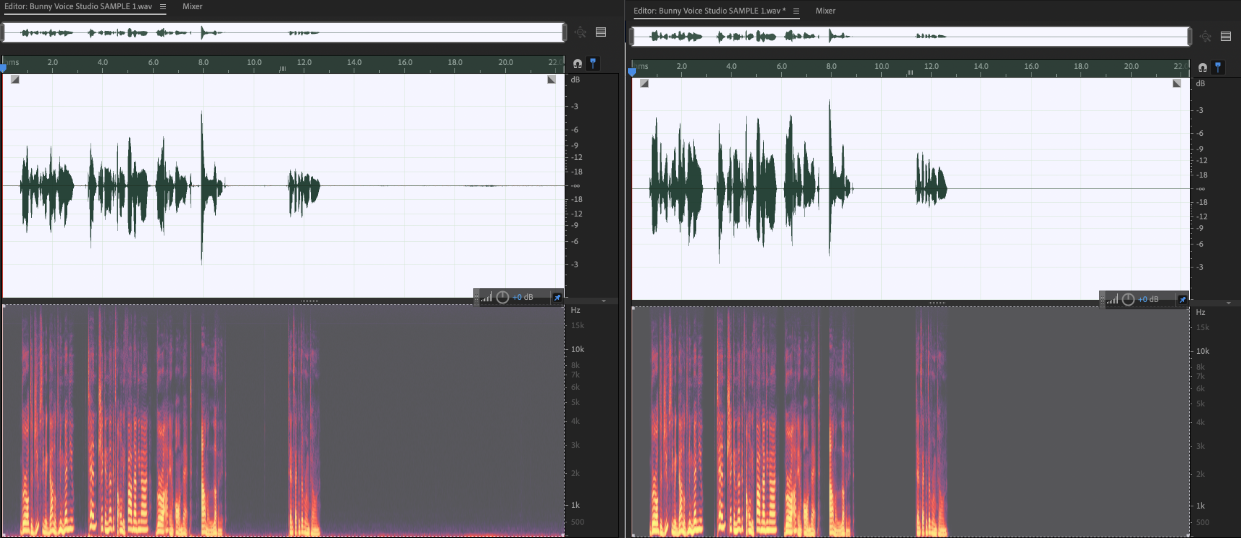Click the fade-in handle in the right waveform
This screenshot has width=1241, height=538.
(x=644, y=84)
